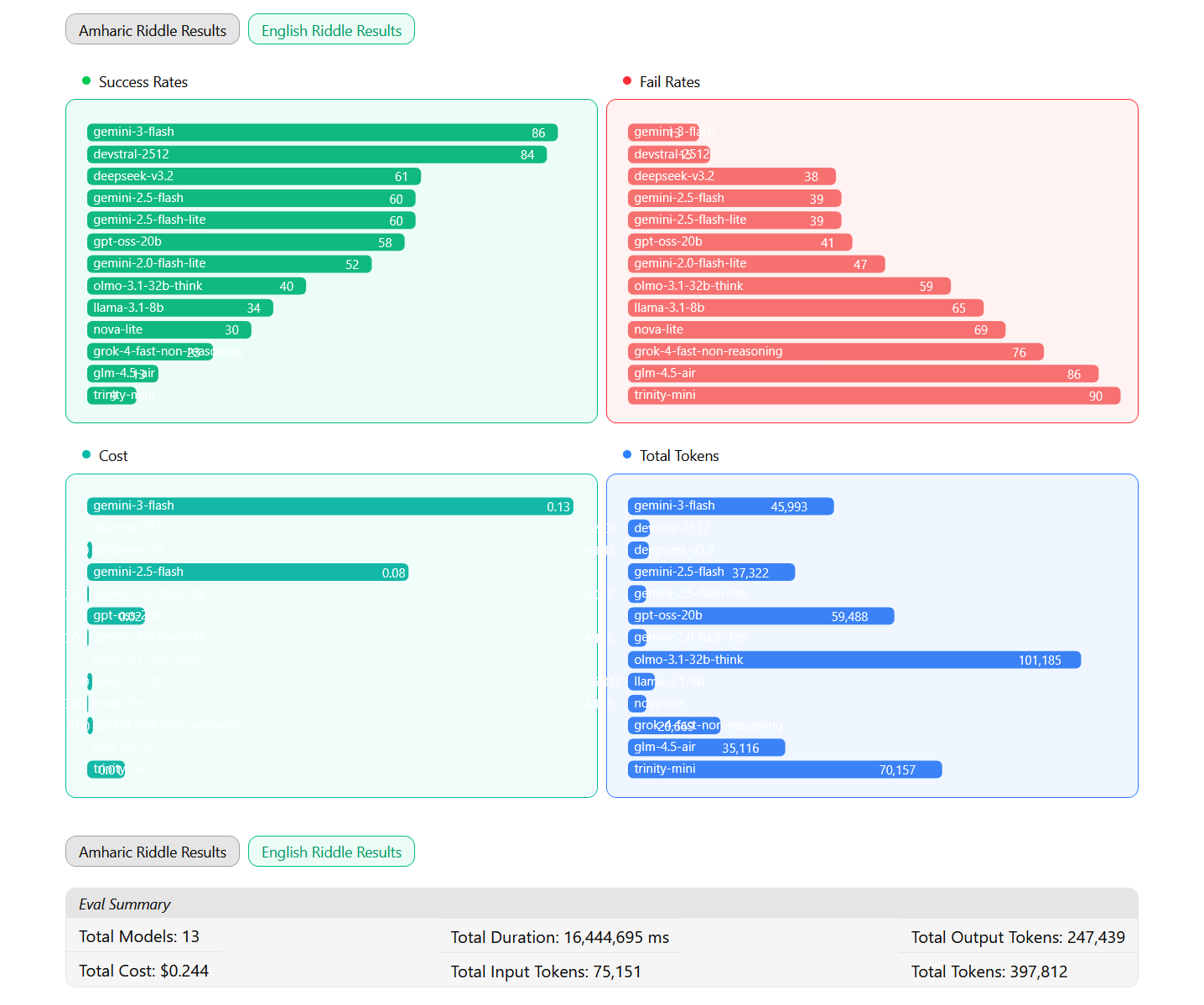Click the blue dot beside Total Tokens
The image size is (1204, 1005).
pyautogui.click(x=627, y=455)
